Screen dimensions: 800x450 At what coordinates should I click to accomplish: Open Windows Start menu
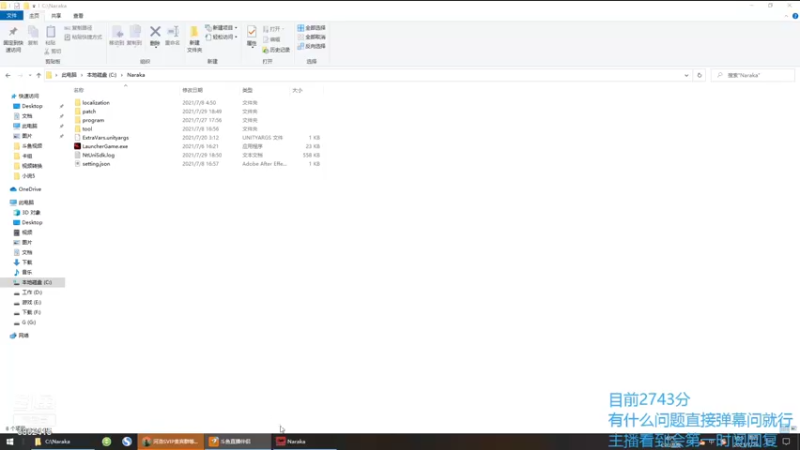pos(10,442)
